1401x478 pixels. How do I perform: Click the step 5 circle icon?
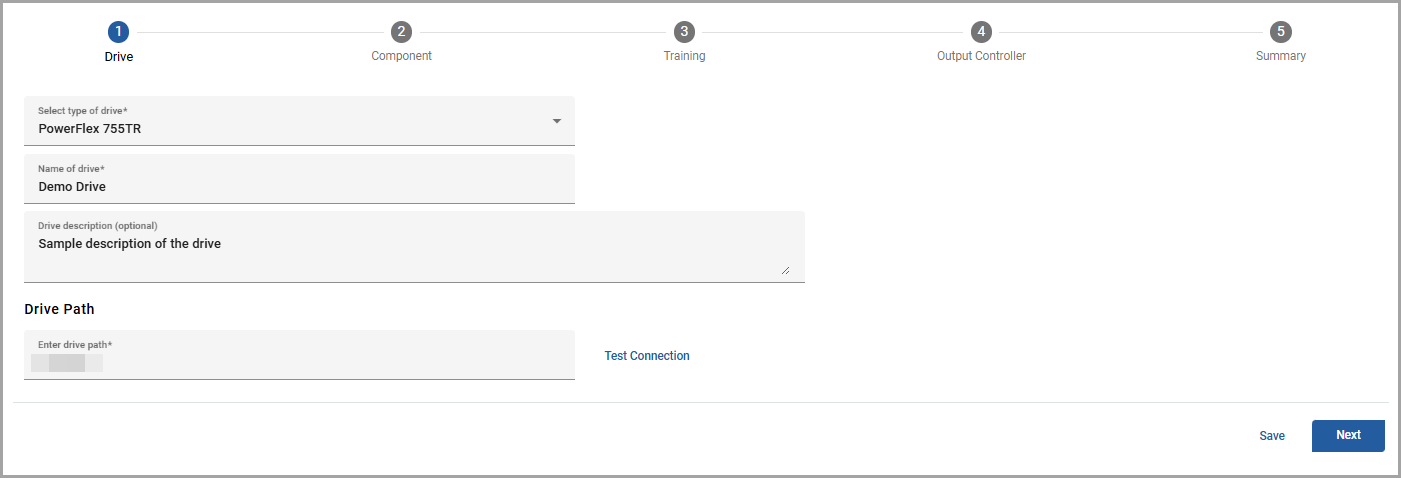click(x=1280, y=32)
